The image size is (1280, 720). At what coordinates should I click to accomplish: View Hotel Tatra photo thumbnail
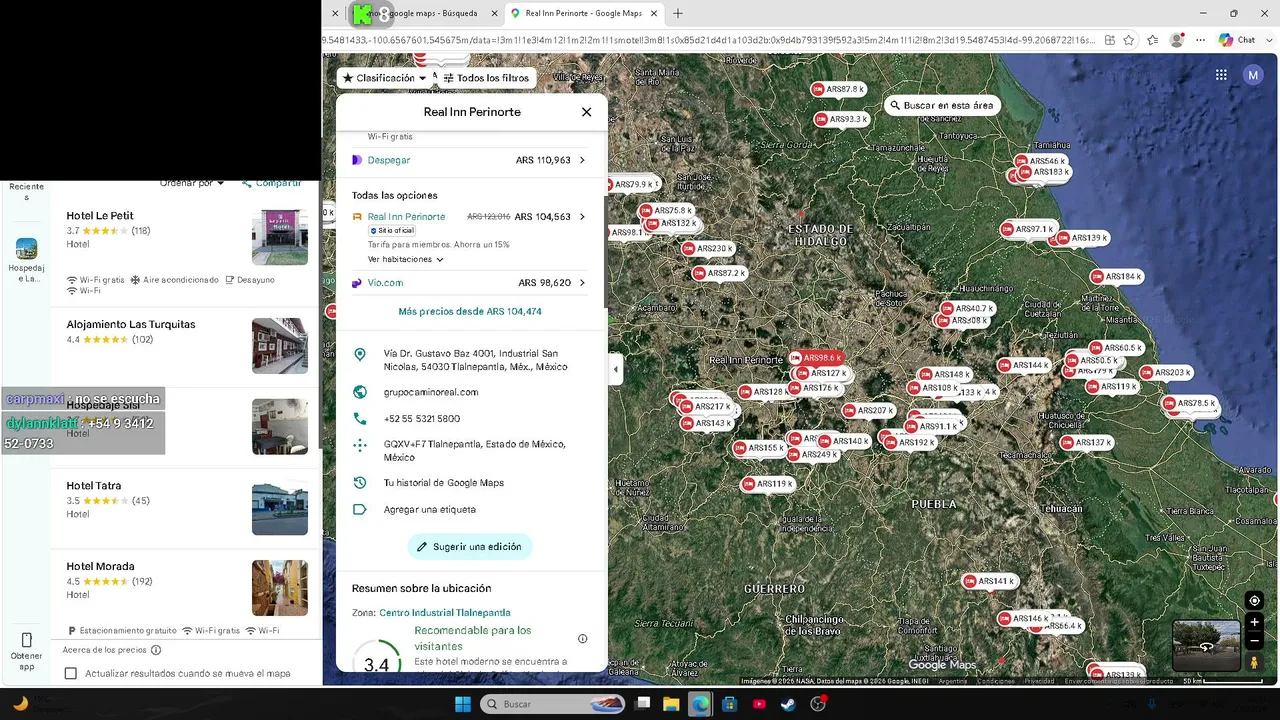coord(280,508)
